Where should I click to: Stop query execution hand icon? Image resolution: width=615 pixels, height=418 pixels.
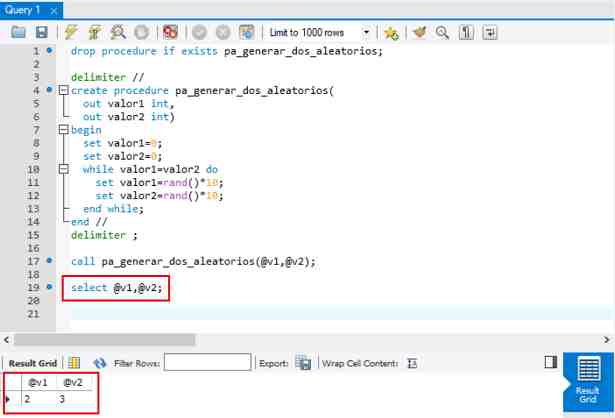tap(142, 32)
